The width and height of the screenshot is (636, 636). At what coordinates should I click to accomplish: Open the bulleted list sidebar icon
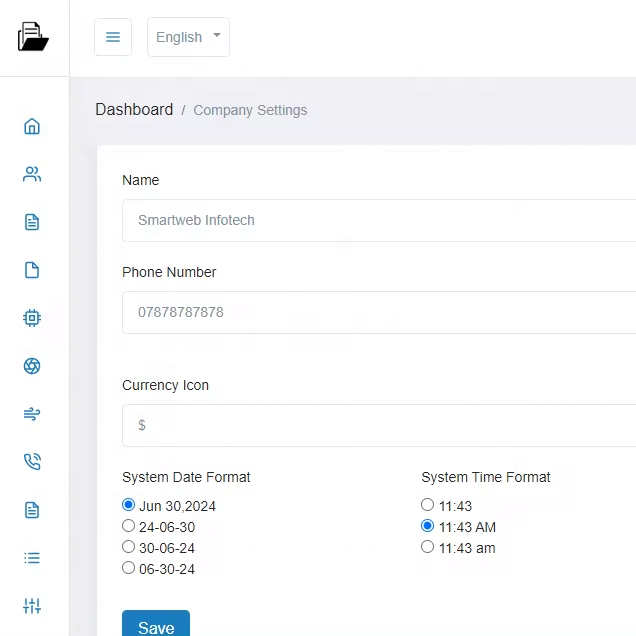(32, 558)
